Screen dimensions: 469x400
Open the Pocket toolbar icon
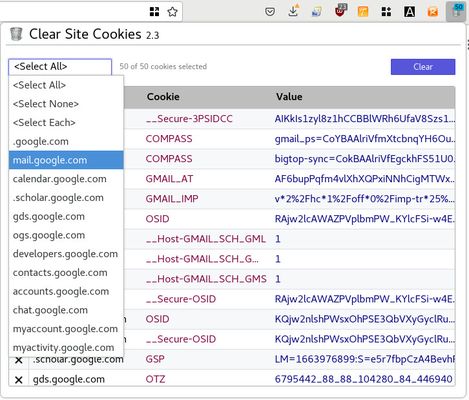270,12
